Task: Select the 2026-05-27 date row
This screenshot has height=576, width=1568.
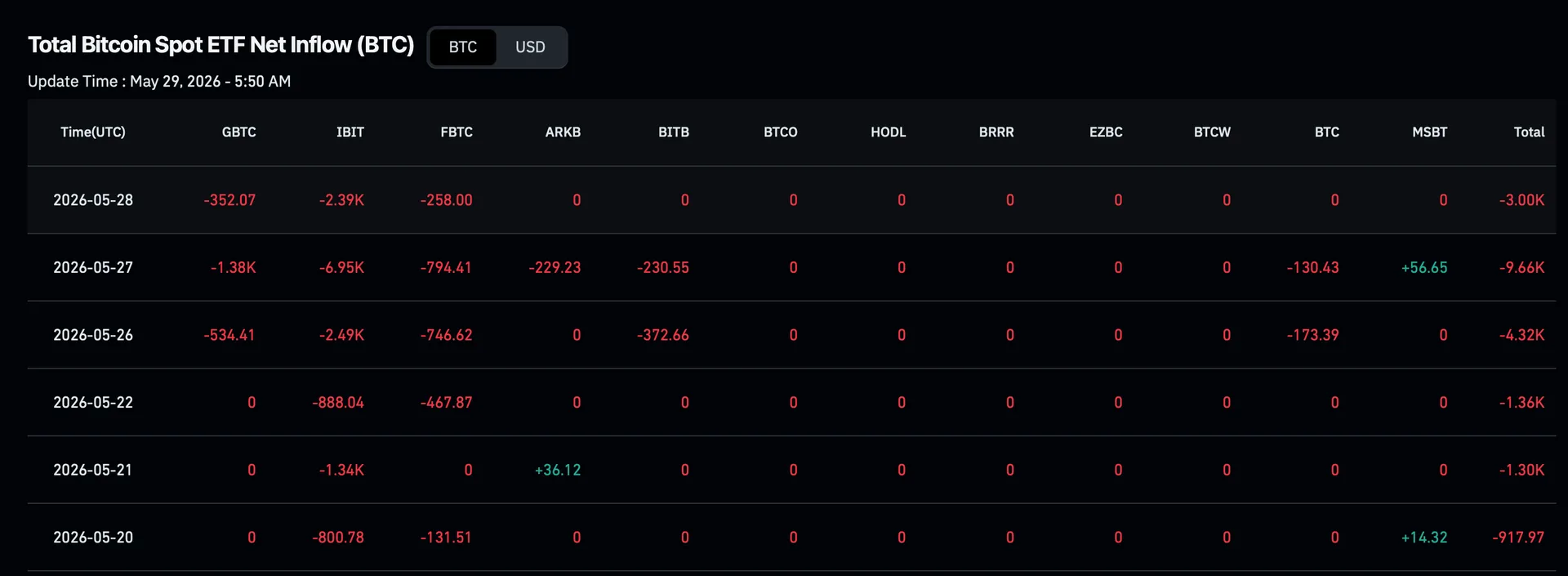Action: pos(791,268)
